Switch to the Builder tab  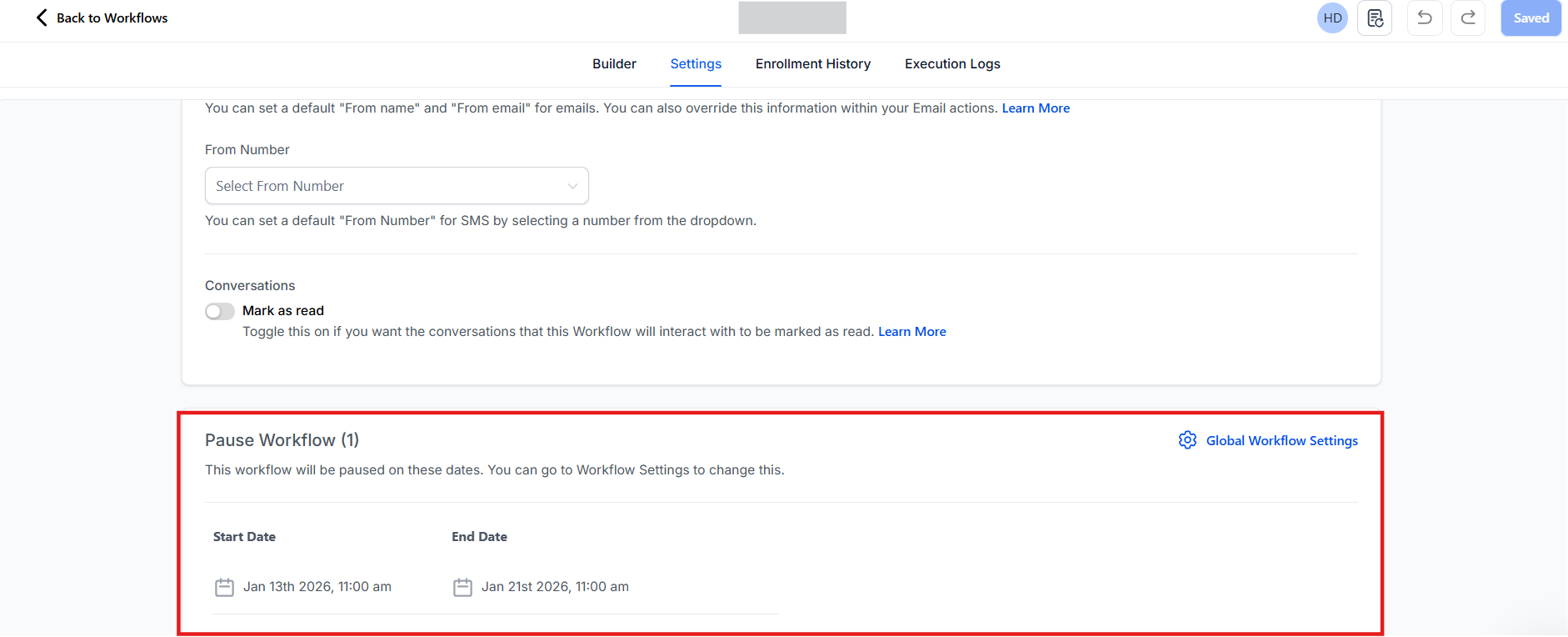[x=614, y=64]
